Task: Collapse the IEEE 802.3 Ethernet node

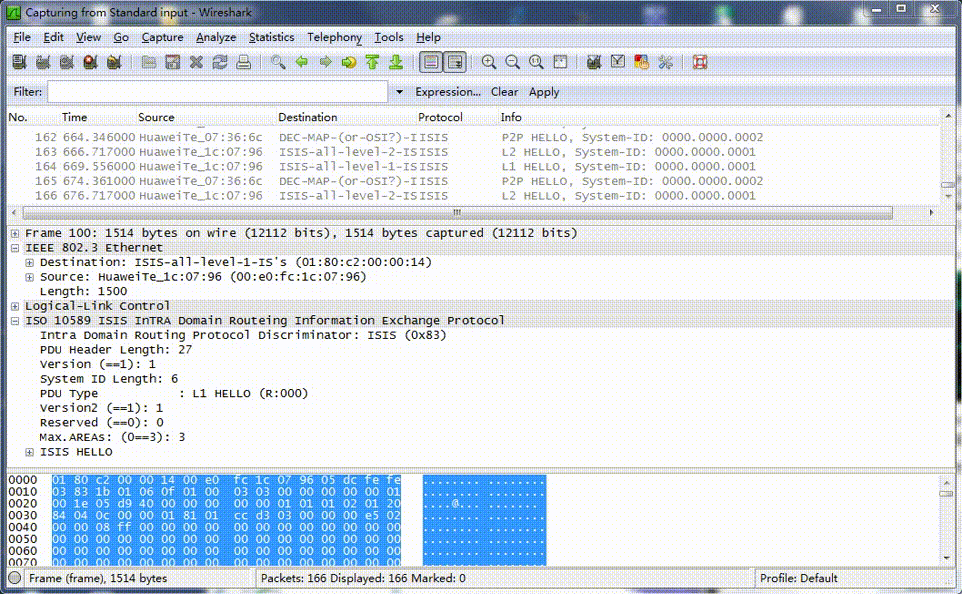Action: [15, 248]
